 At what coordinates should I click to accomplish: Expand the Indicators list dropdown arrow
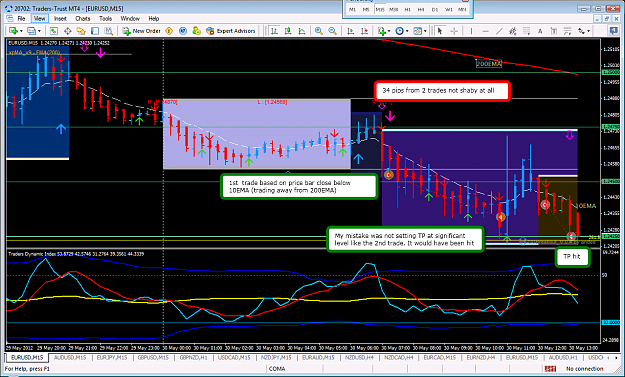point(389,31)
